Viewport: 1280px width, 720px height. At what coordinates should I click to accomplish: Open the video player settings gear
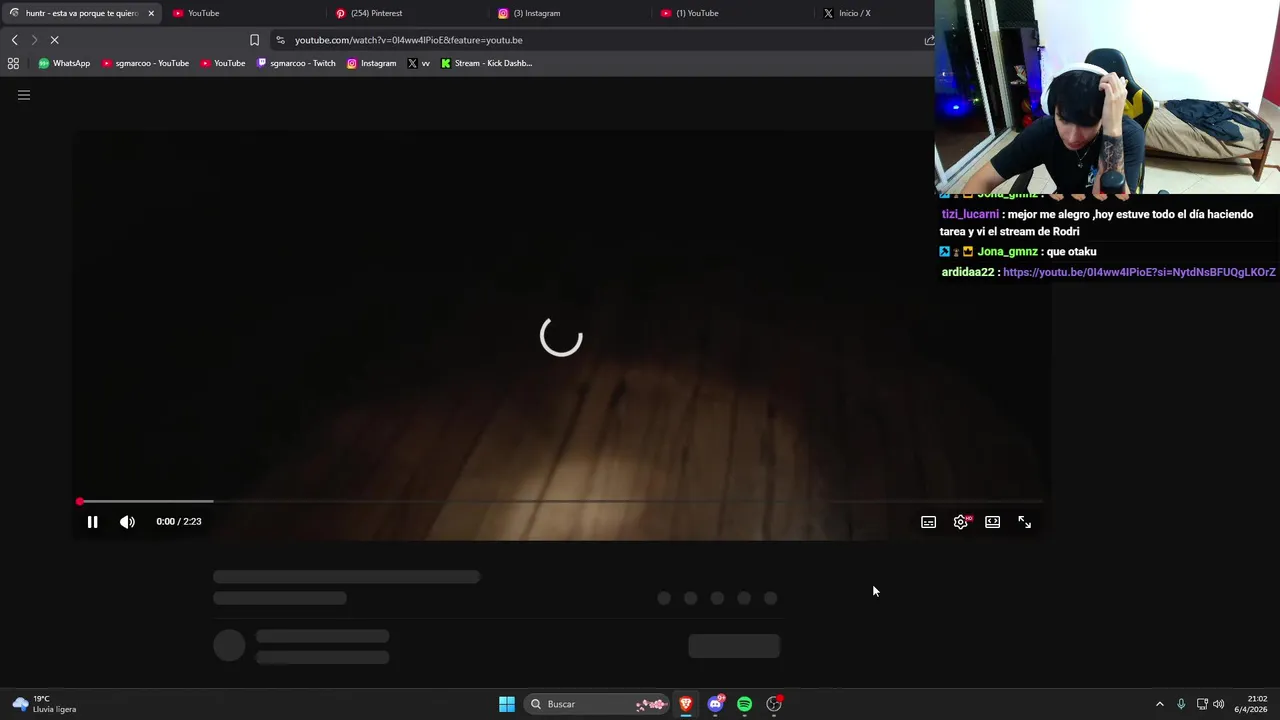961,522
